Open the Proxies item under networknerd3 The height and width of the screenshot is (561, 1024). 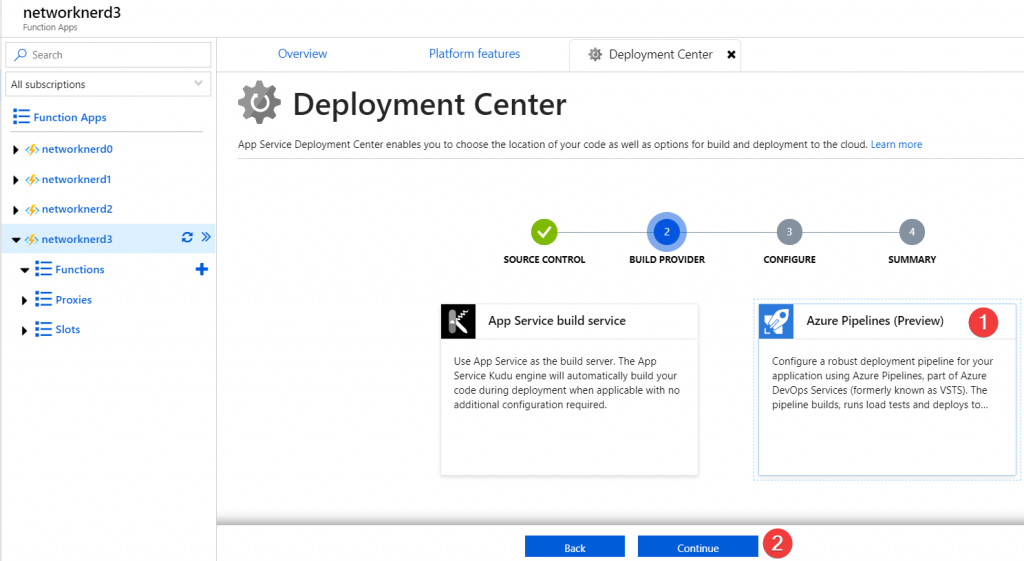(x=73, y=300)
